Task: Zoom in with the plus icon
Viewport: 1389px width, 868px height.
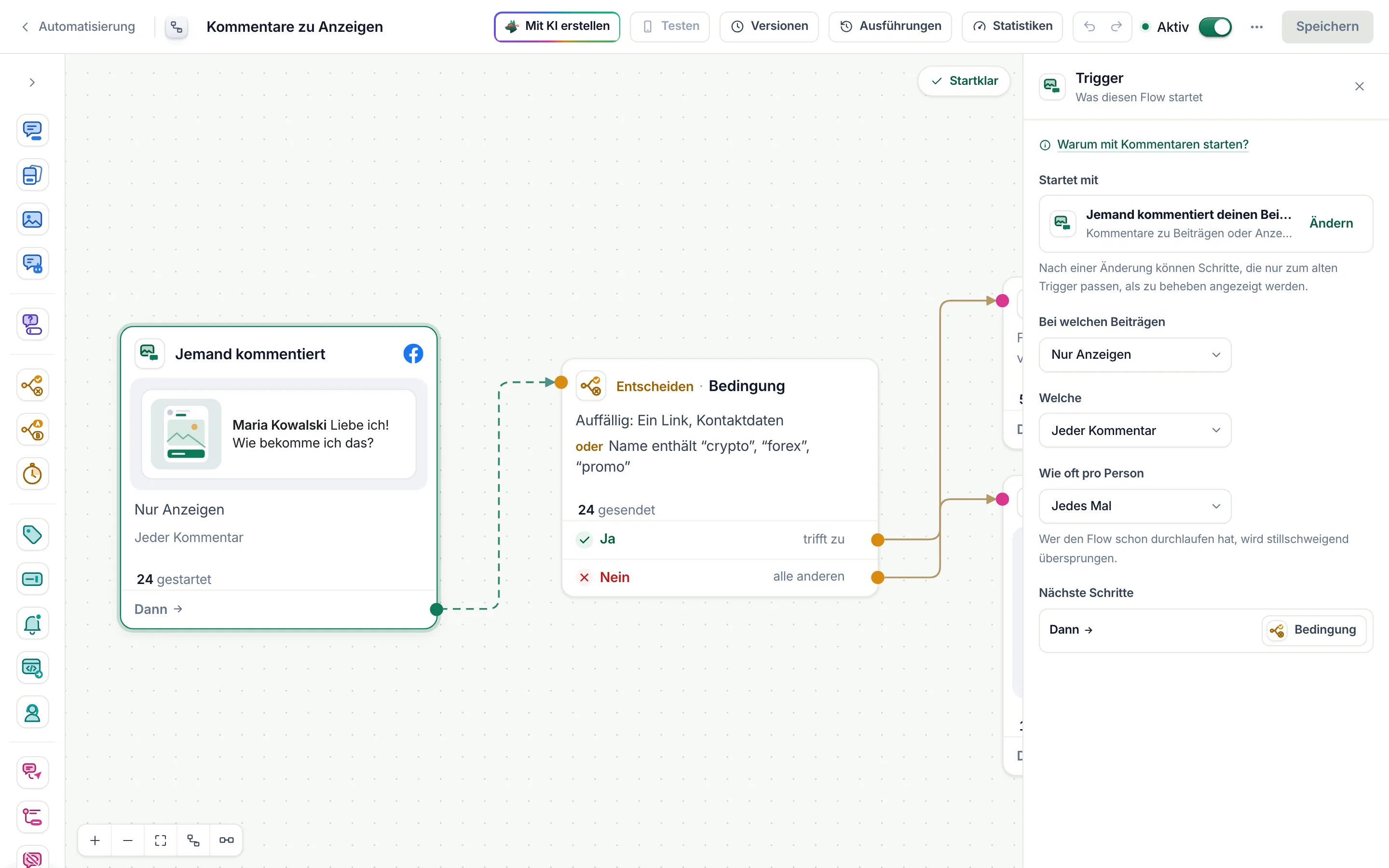Action: point(95,841)
